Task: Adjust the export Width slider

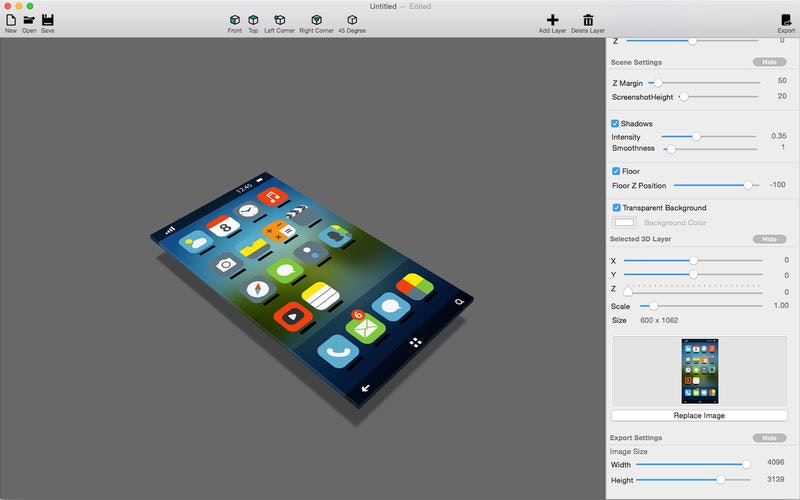Action: click(693, 464)
